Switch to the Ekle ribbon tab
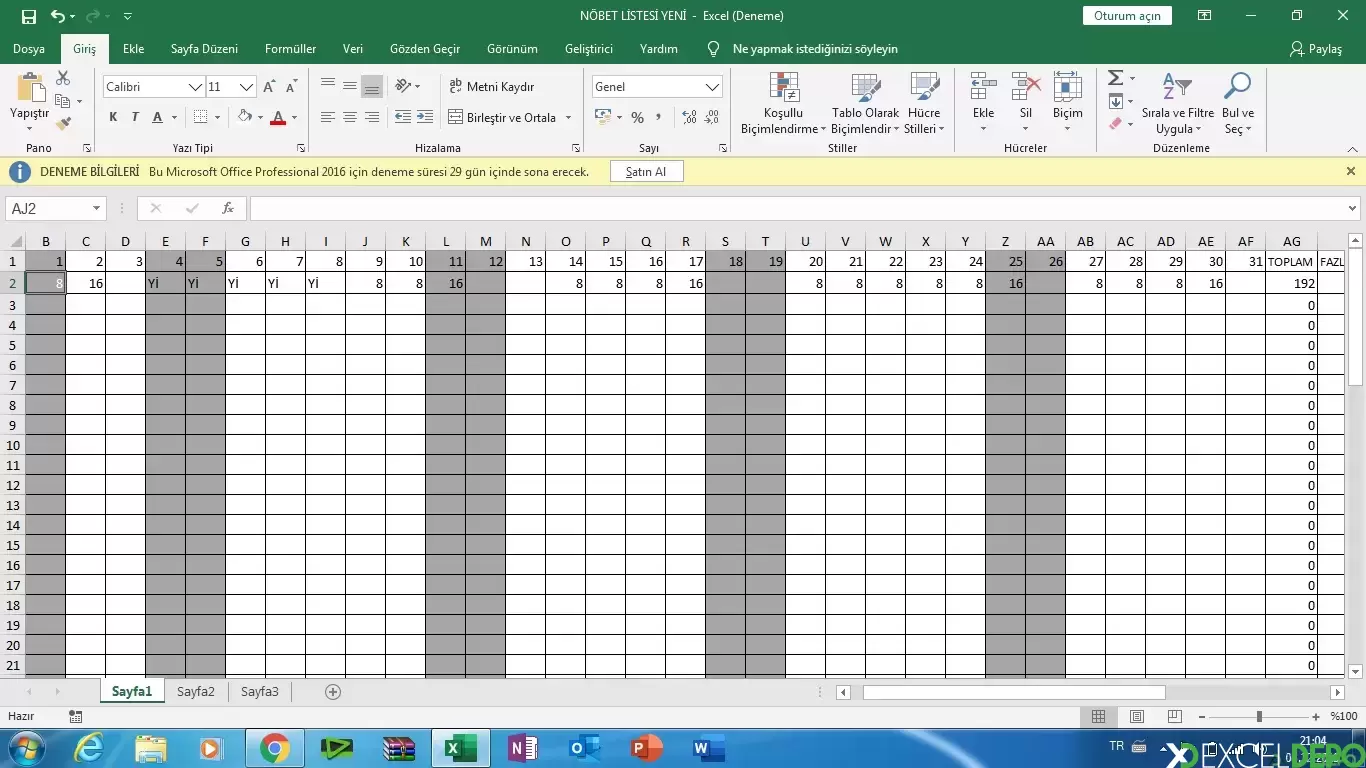Viewport: 1366px width, 768px height. (133, 48)
